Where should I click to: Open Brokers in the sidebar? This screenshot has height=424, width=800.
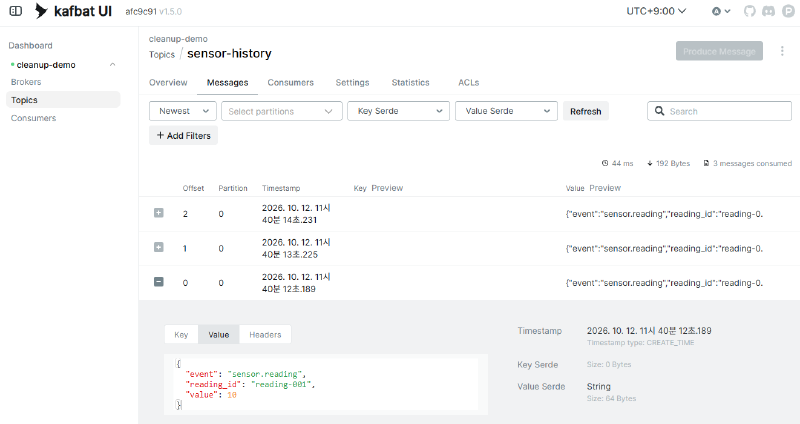(x=26, y=82)
